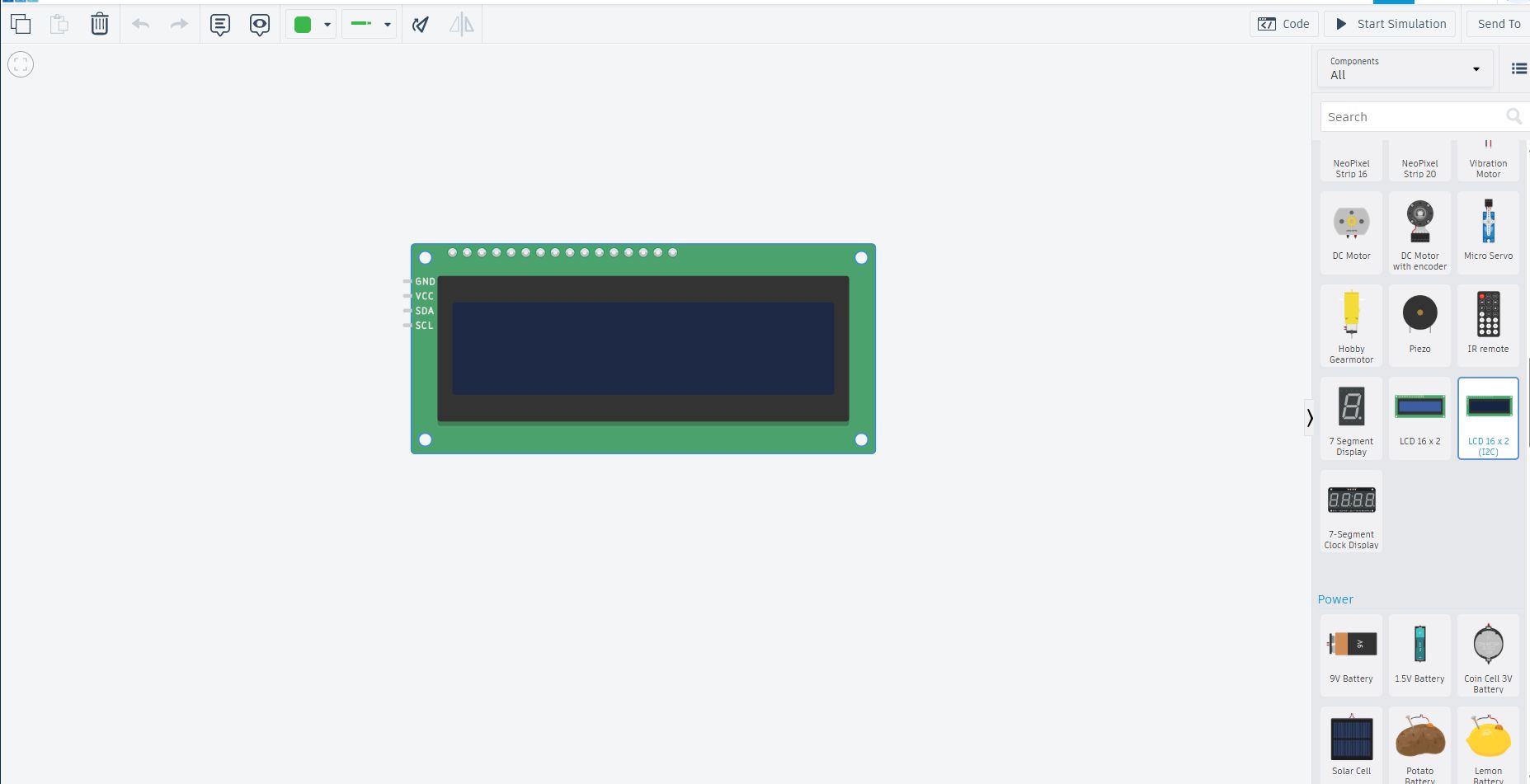This screenshot has width=1530, height=784.
Task: Click SCL pin on LCD
Action: click(x=407, y=326)
